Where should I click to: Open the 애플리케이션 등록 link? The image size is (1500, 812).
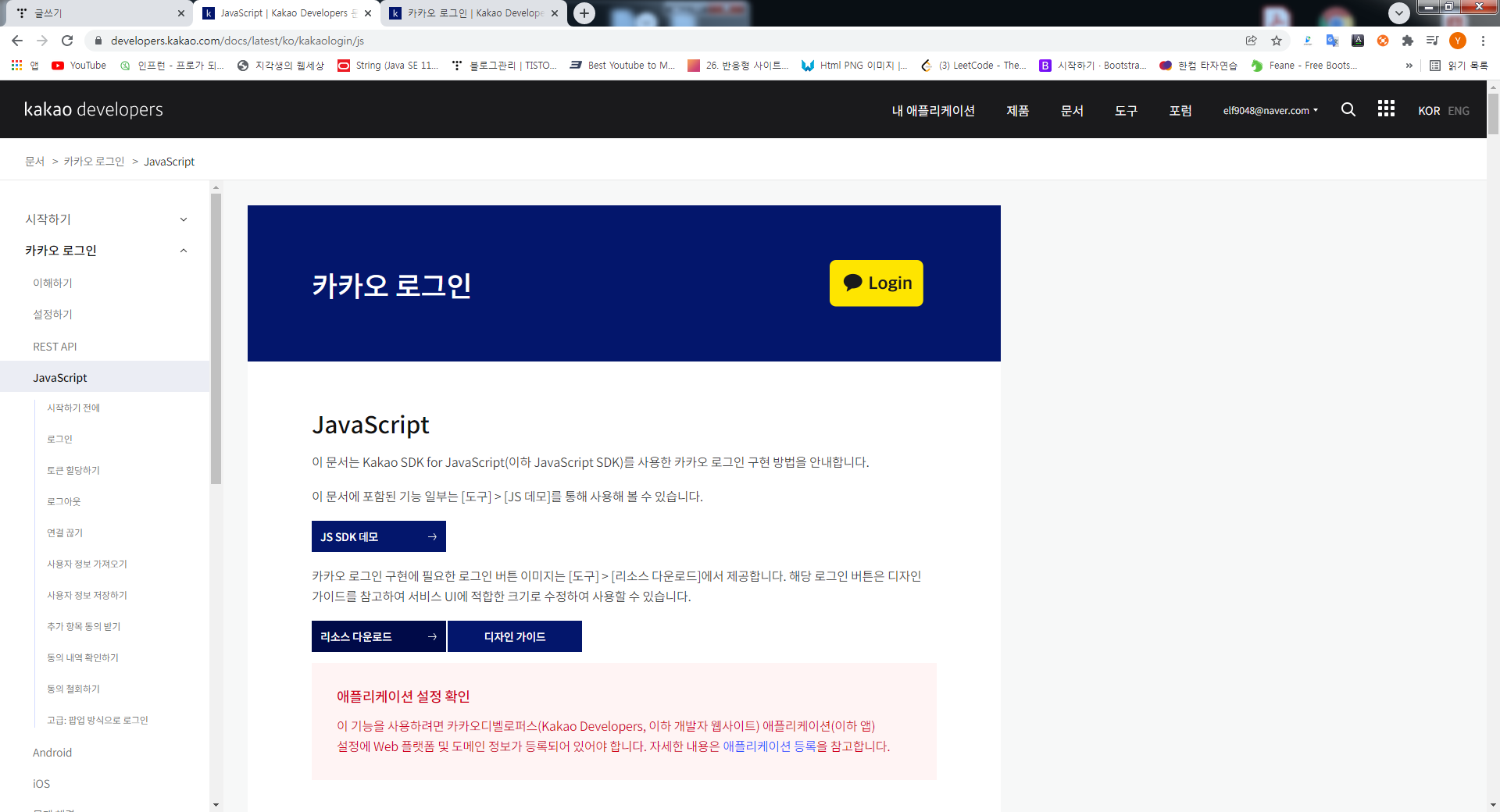(x=770, y=746)
